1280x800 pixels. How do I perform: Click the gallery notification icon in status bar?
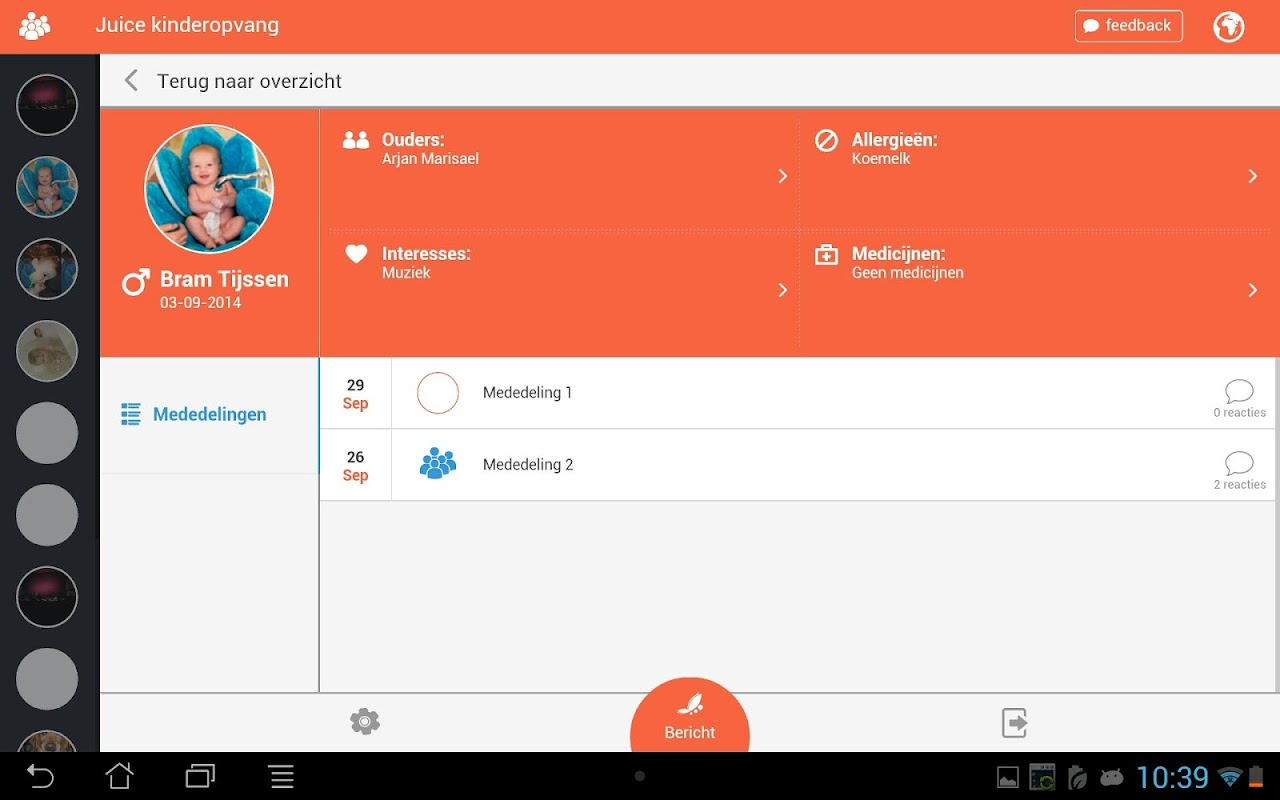point(1008,777)
